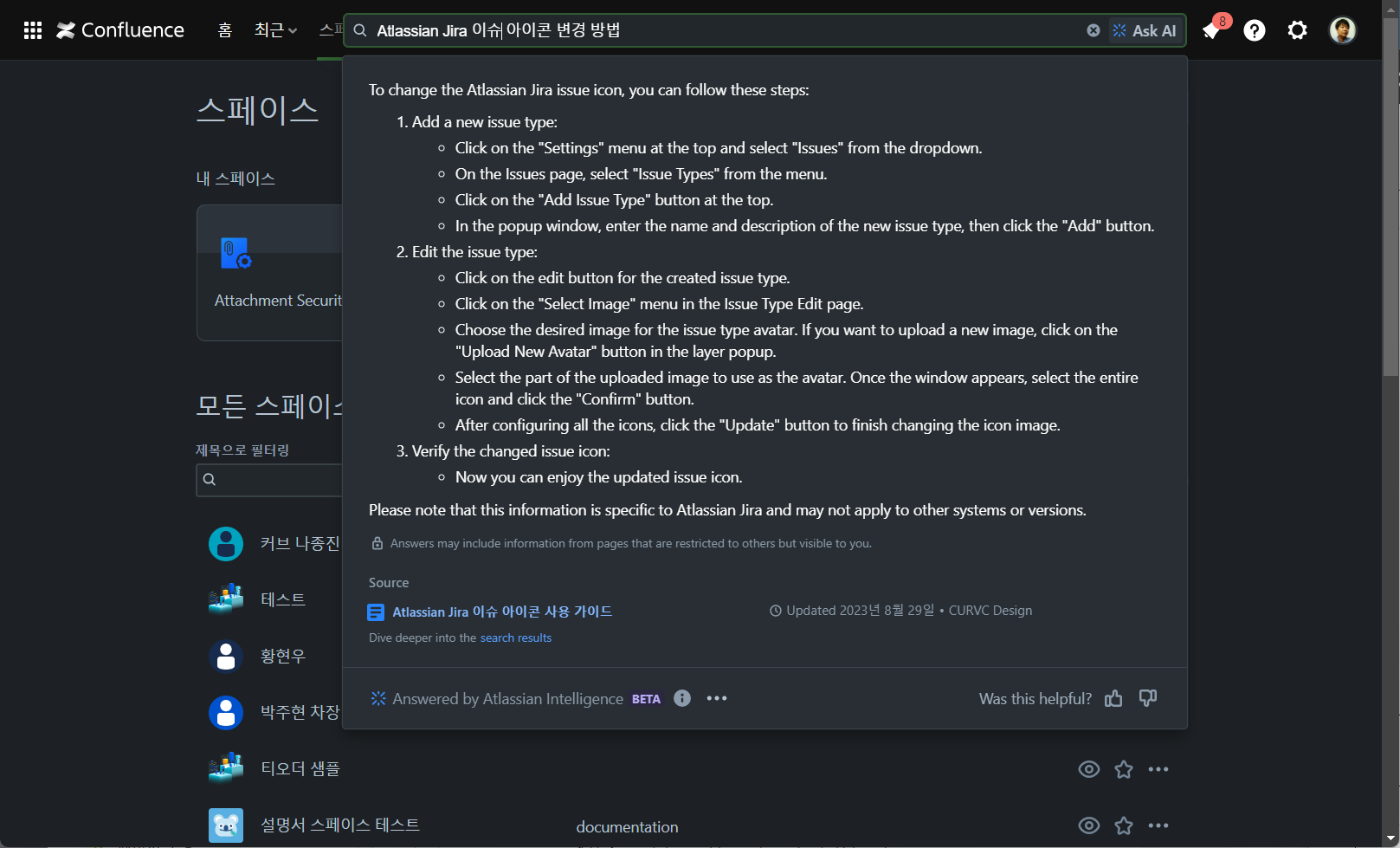1400x848 pixels.
Task: Click the Atlassian Intelligence sparkle icon
Action: (378, 698)
